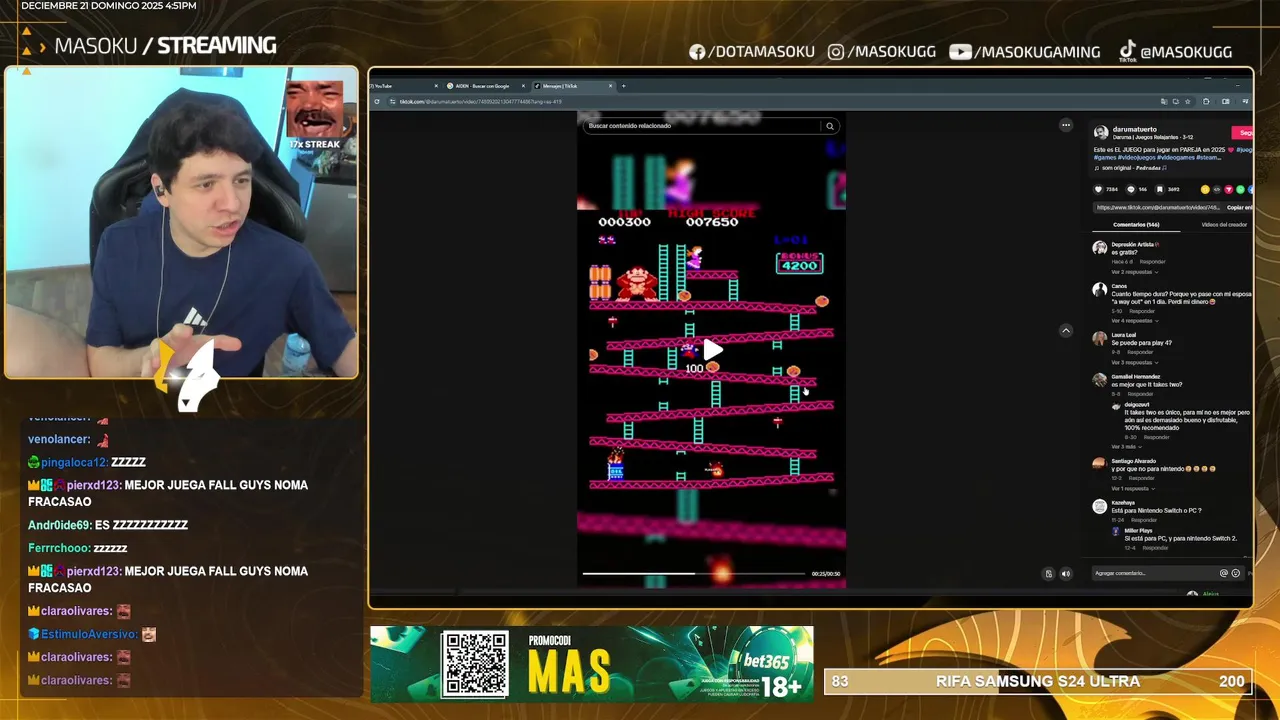Viewport: 1280px width, 720px height.
Task: Click the green WhatsApp share icon
Action: [1240, 189]
